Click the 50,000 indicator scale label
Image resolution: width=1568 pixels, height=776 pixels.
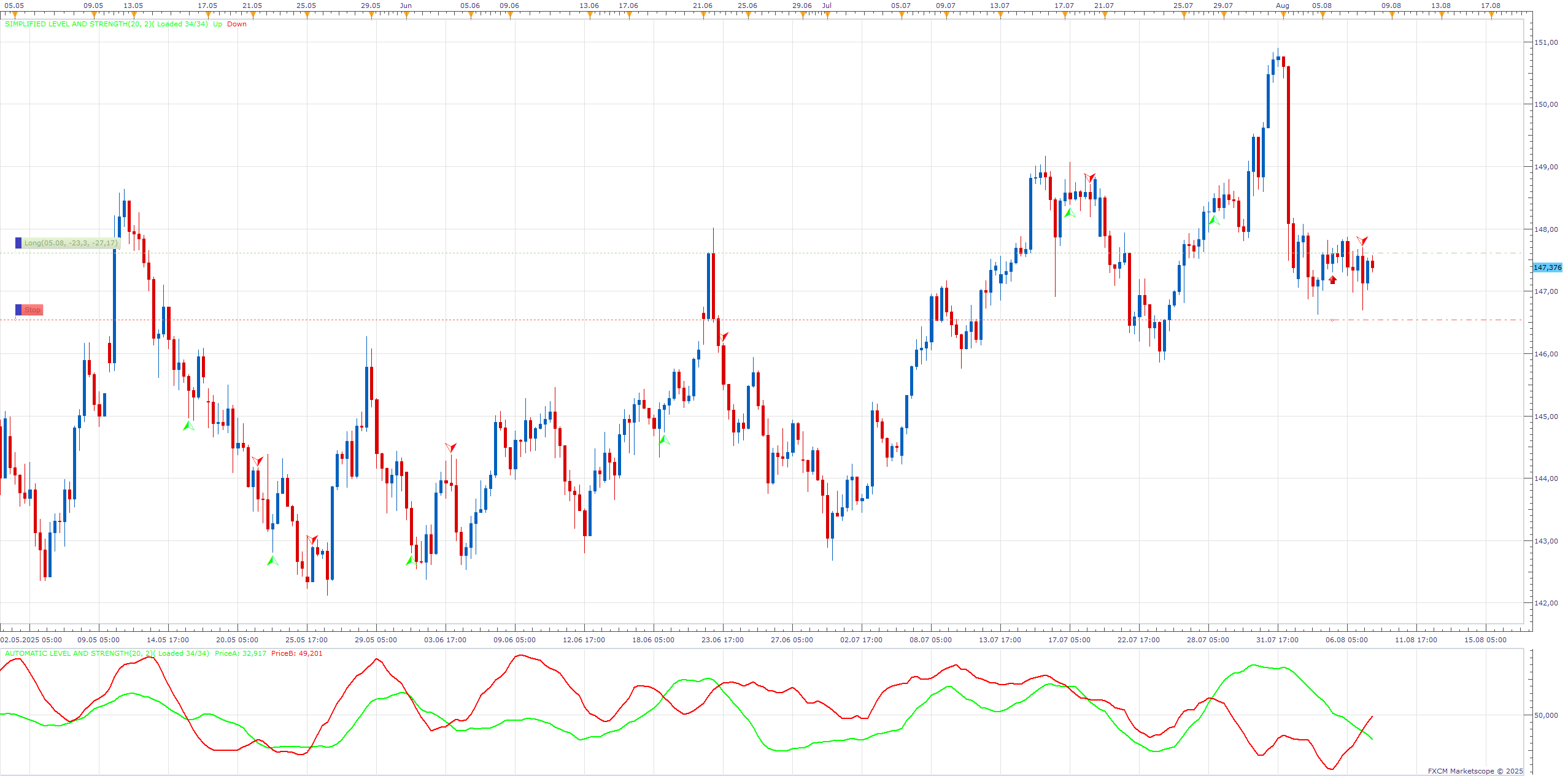(1546, 715)
